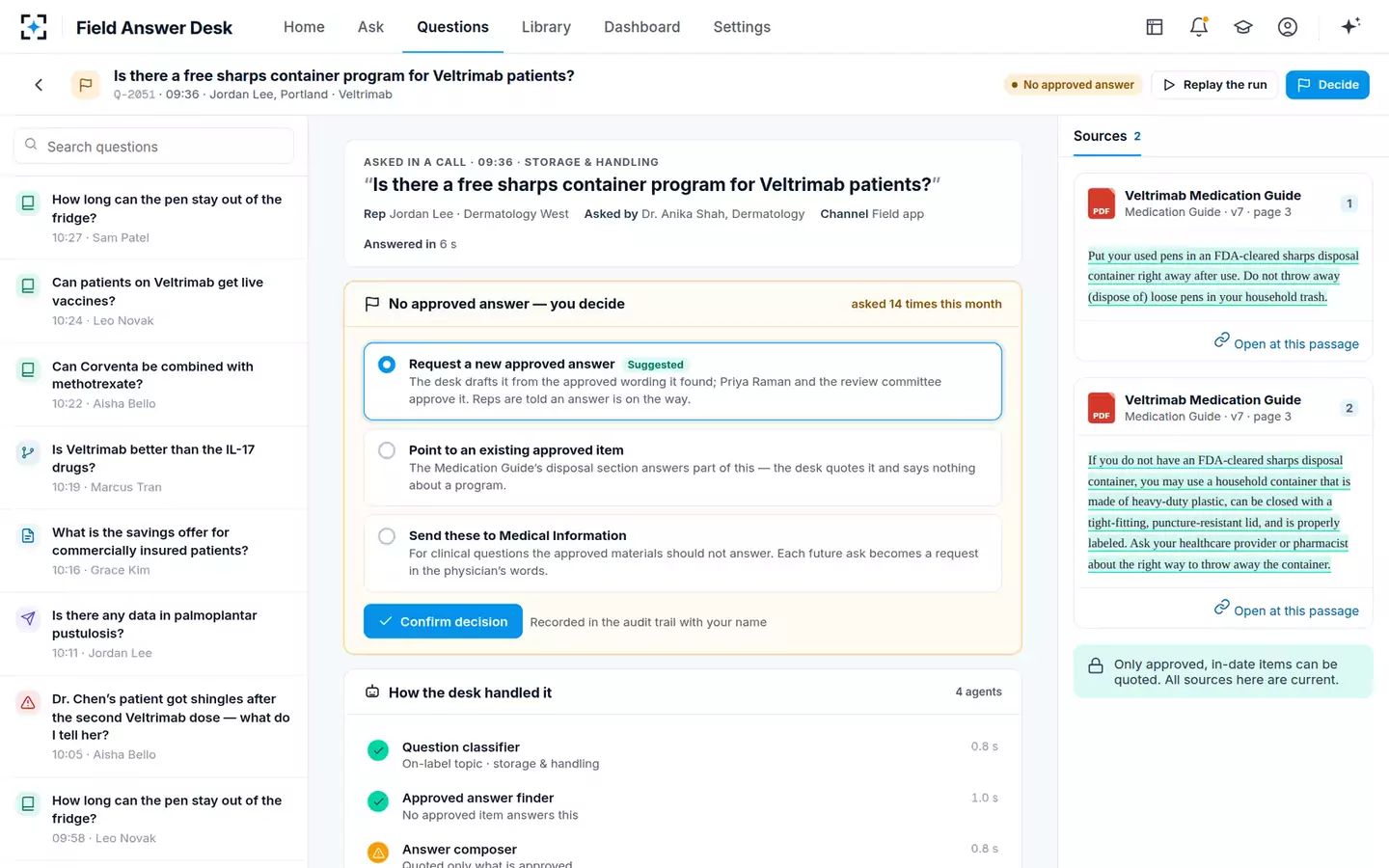Open question about data in palmoplantar pustulosis
1389x868 pixels.
pyautogui.click(x=153, y=634)
